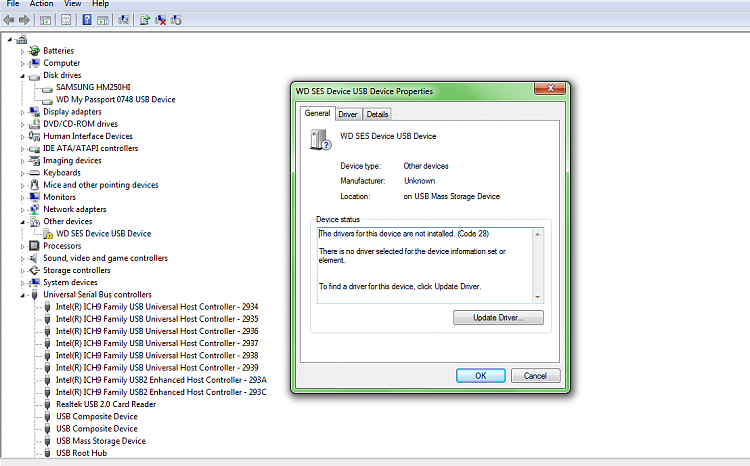Image resolution: width=750 pixels, height=466 pixels.
Task: Click the DVD/CD-ROM drives icon
Action: tap(34, 124)
